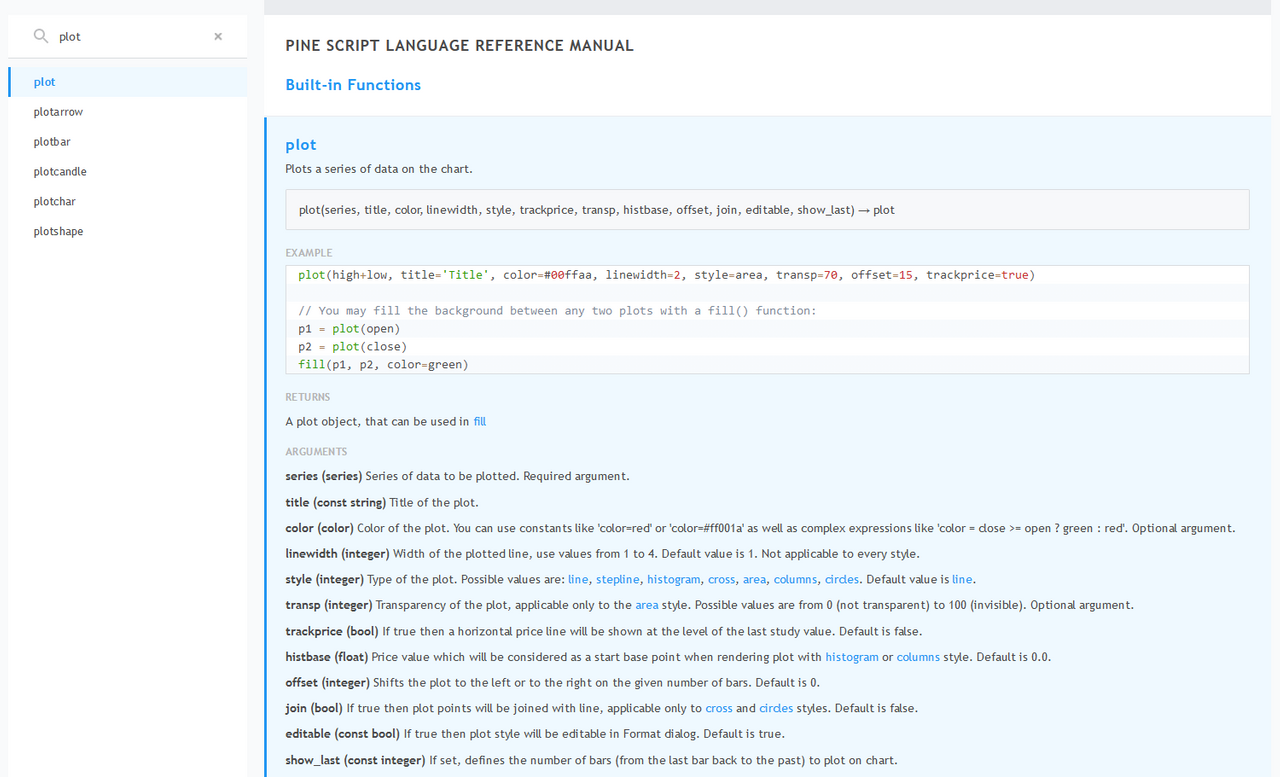Select 'plot' in the sidebar results
Image resolution: width=1280 pixels, height=777 pixels.
pyautogui.click(x=128, y=82)
